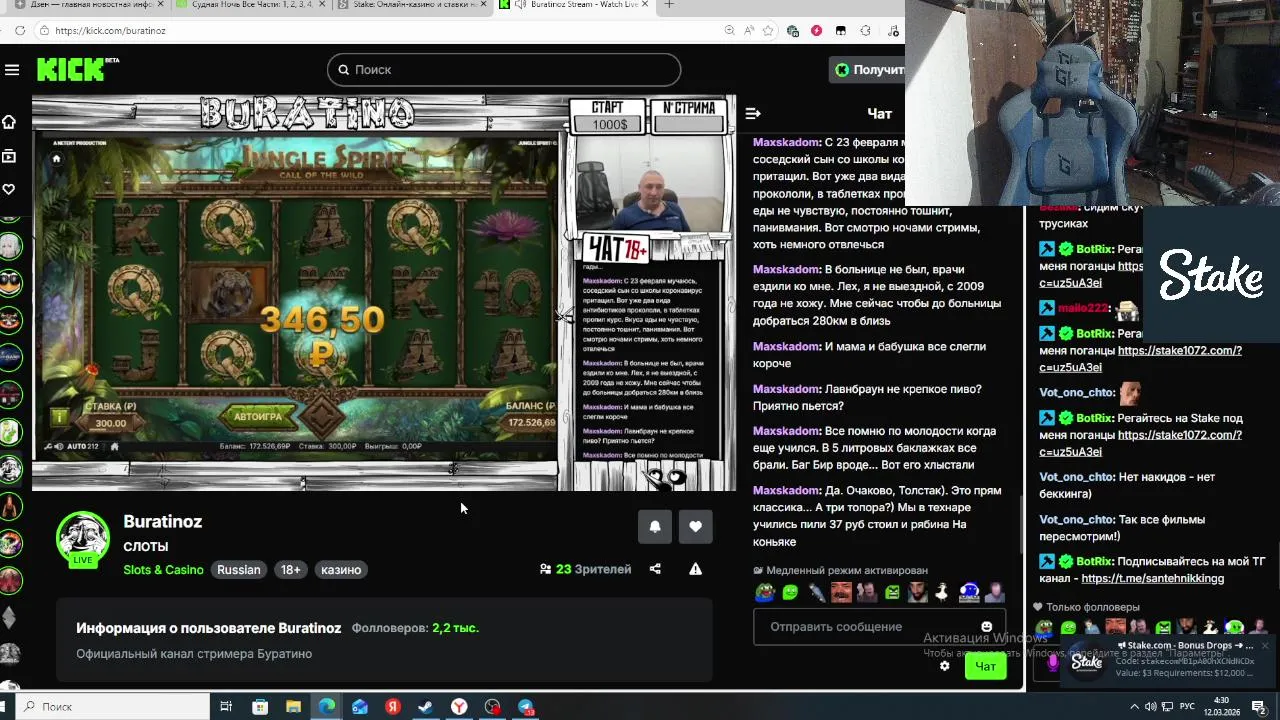Click the purple microphone icon
Image resolution: width=1280 pixels, height=720 pixels.
tap(1052, 662)
